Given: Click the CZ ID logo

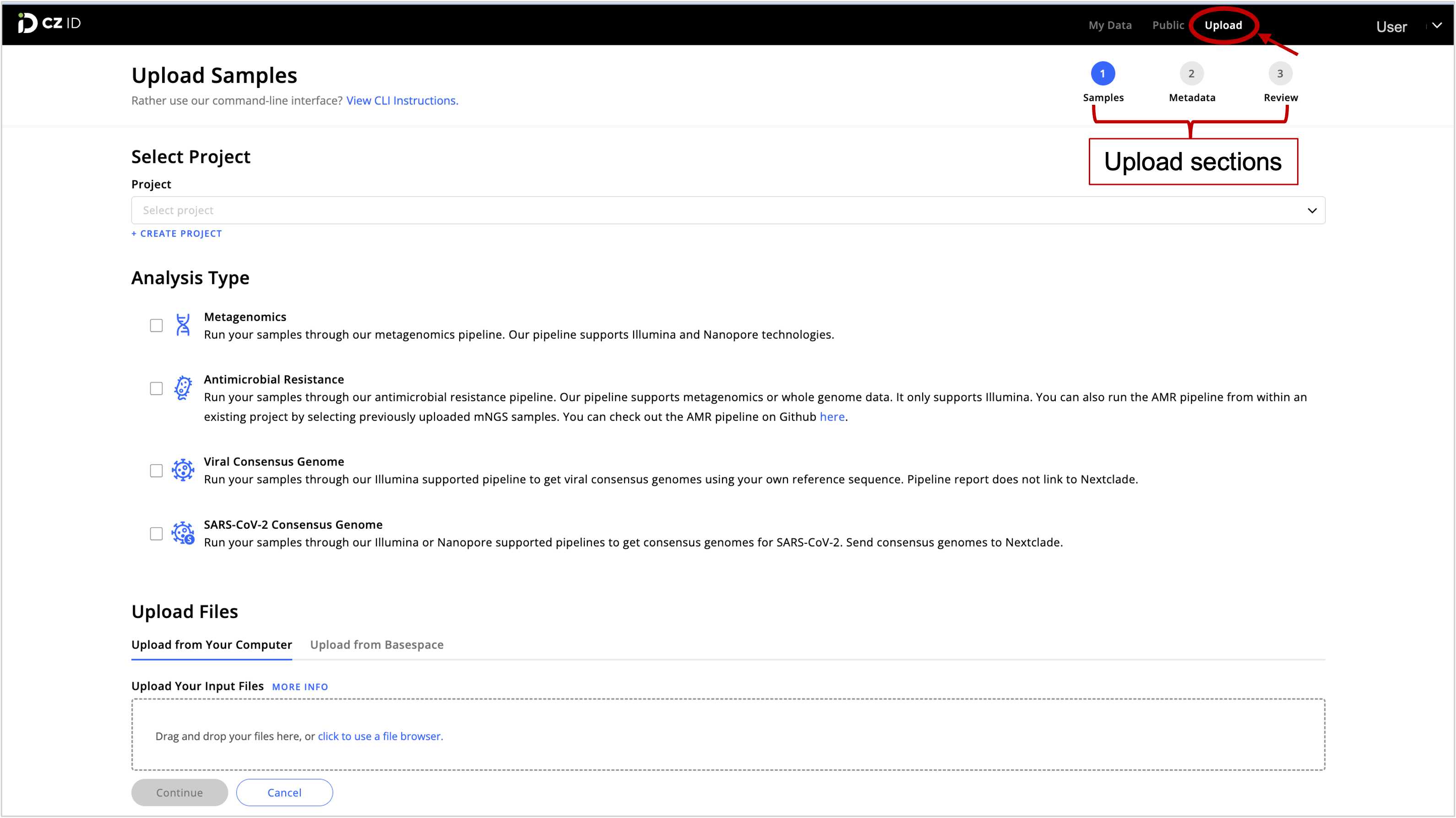Looking at the screenshot, I should [x=49, y=23].
